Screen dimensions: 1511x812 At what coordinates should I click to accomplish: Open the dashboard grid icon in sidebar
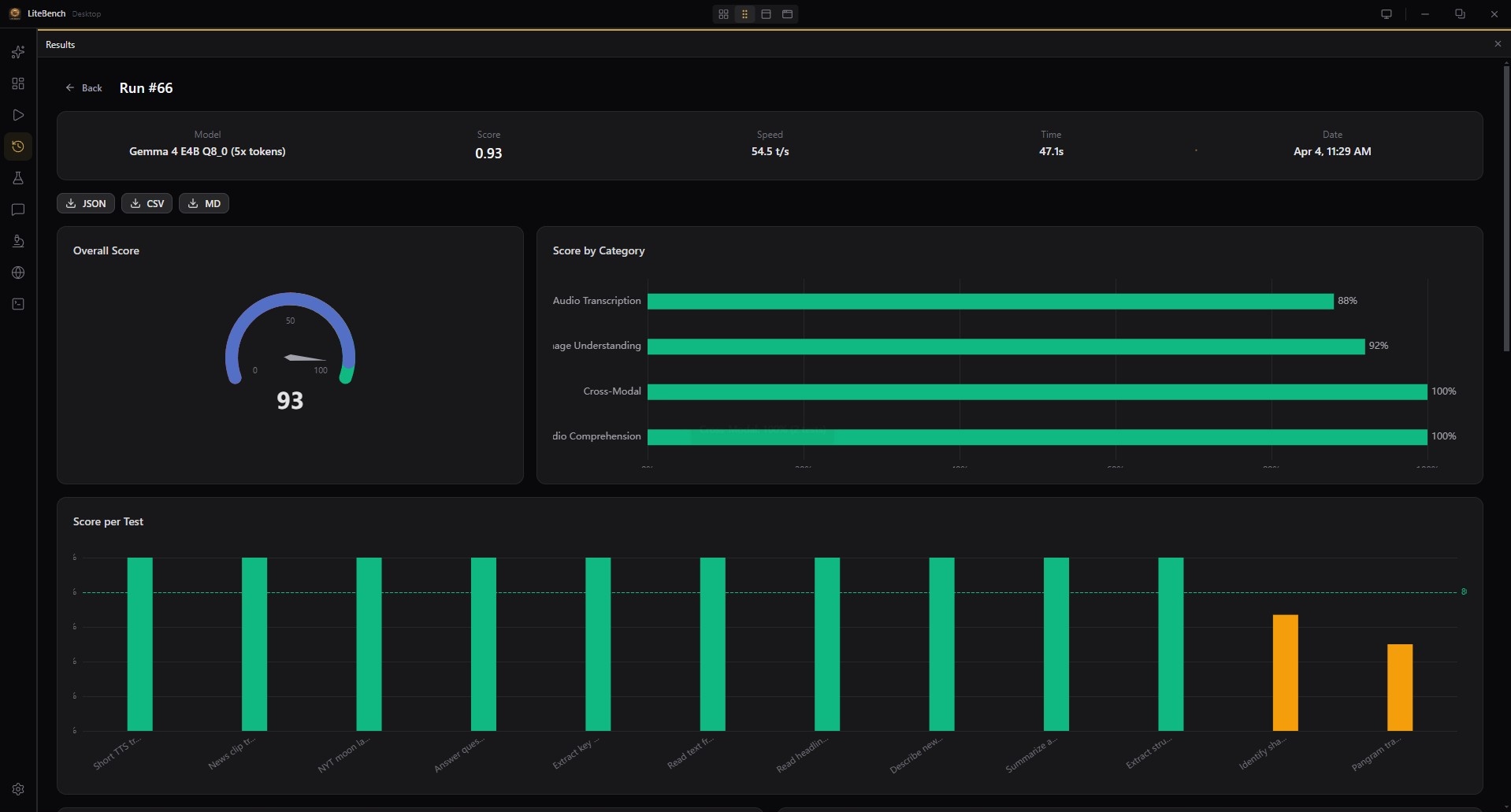coord(18,83)
